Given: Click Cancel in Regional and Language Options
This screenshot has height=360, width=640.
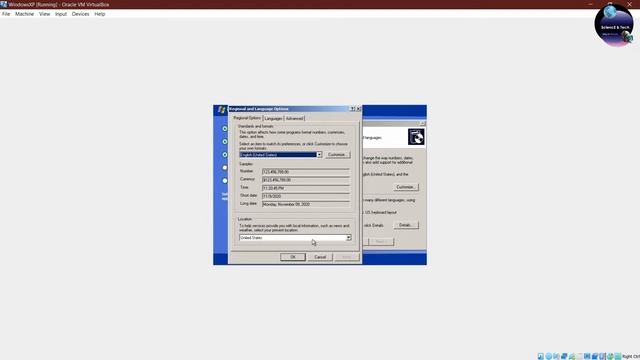Looking at the screenshot, I should (x=320, y=257).
